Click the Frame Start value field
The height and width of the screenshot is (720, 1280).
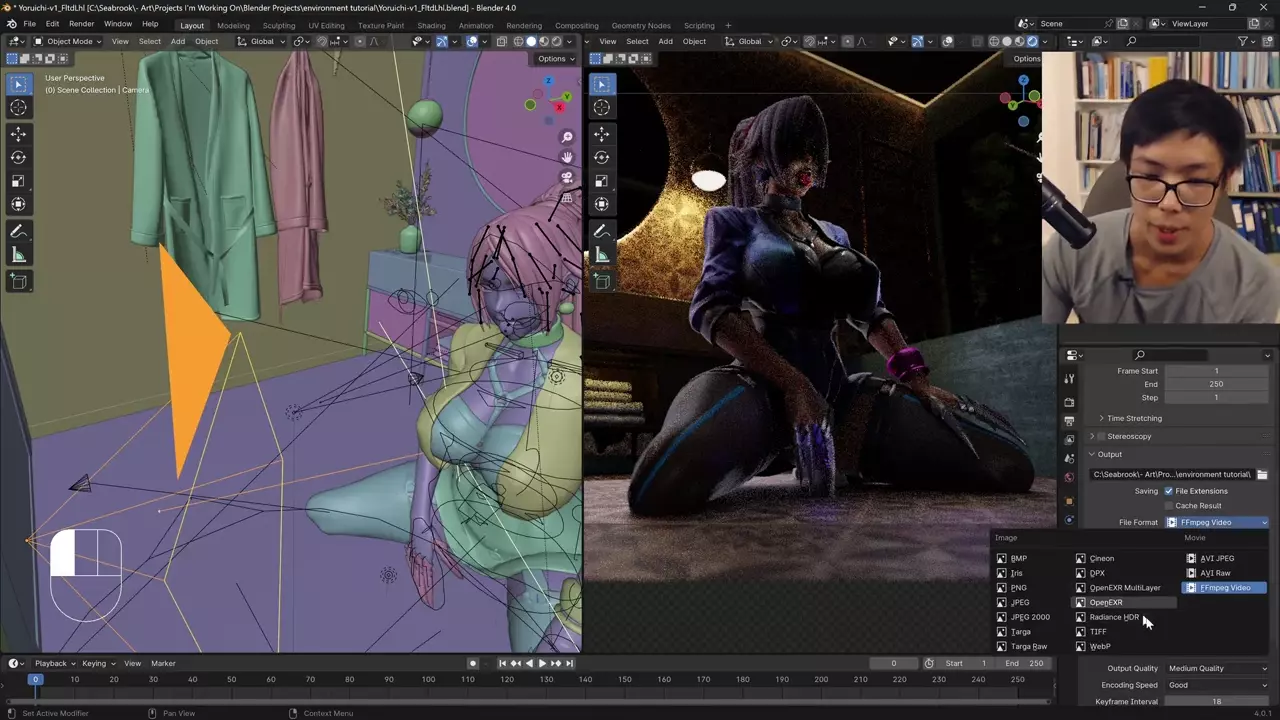point(1215,371)
